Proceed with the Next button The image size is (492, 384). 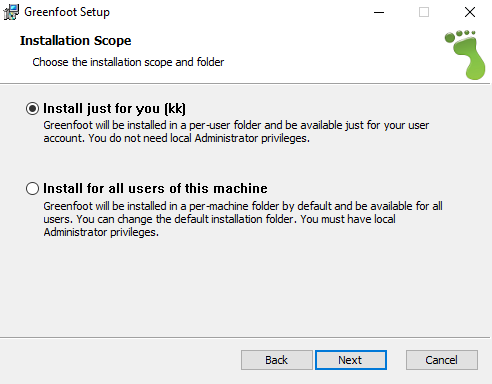pyautogui.click(x=351, y=360)
